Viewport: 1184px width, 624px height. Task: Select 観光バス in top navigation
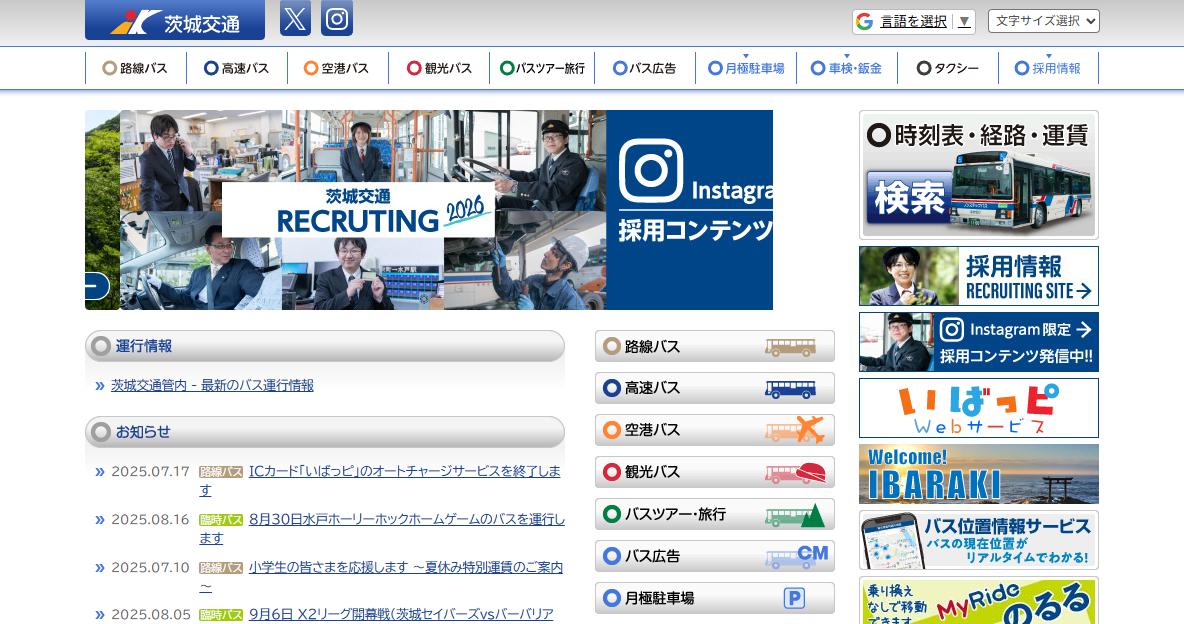pos(439,68)
